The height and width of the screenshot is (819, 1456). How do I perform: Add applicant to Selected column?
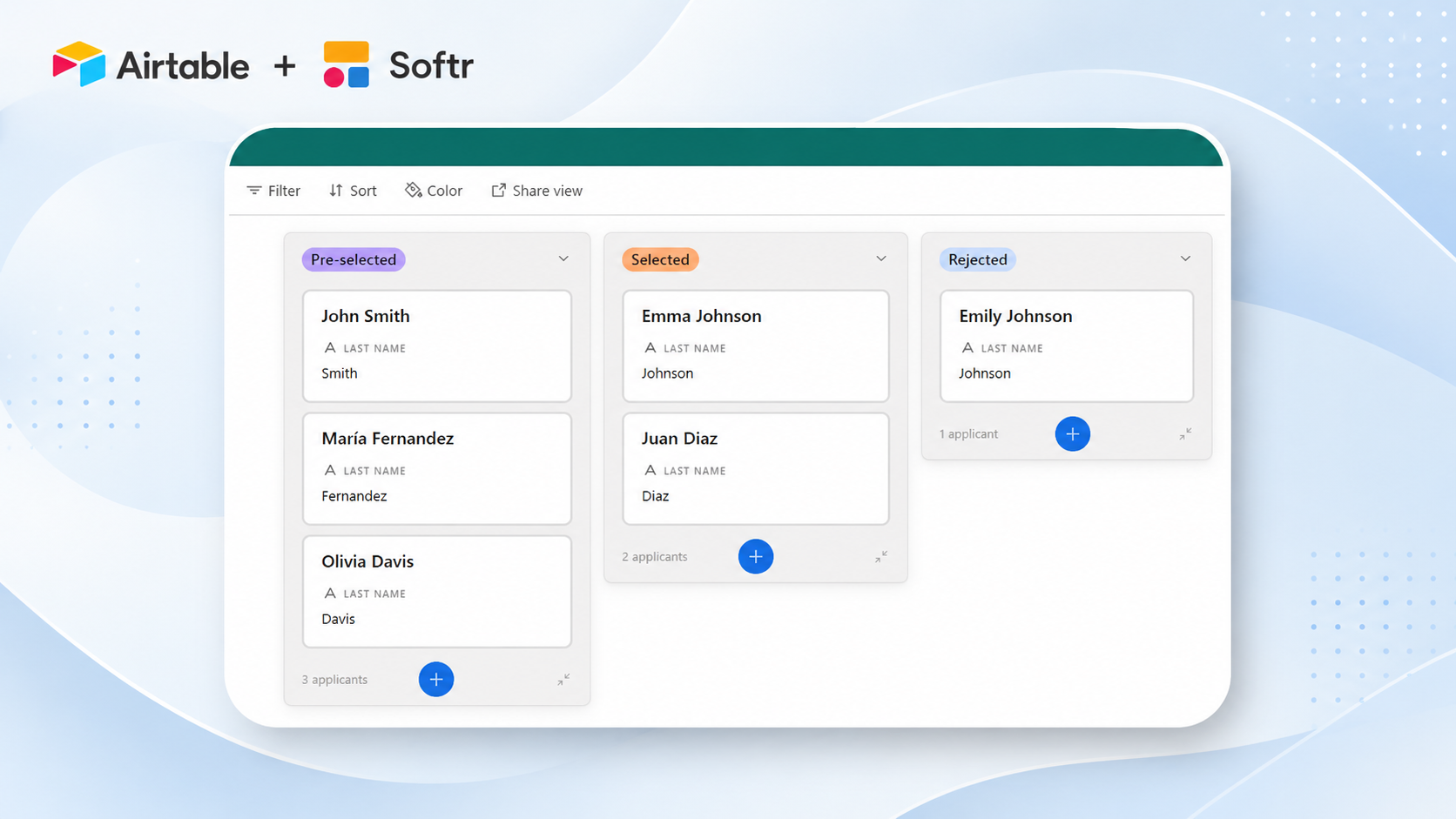coord(756,556)
